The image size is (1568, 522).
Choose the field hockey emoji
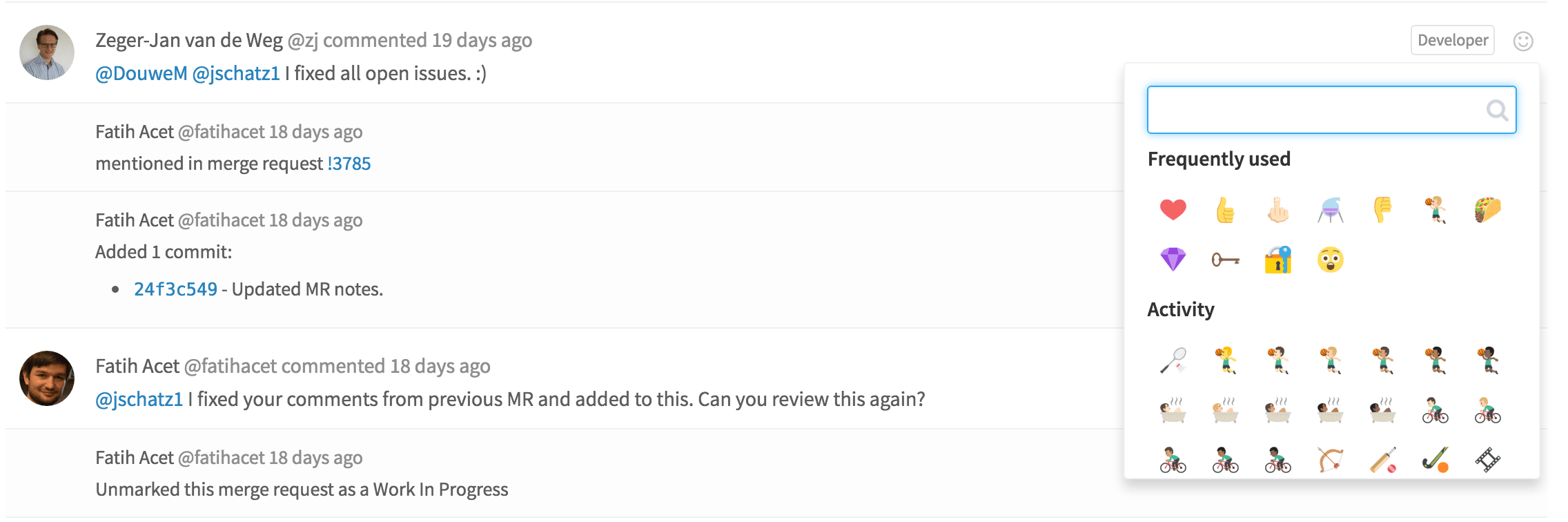[1436, 461]
